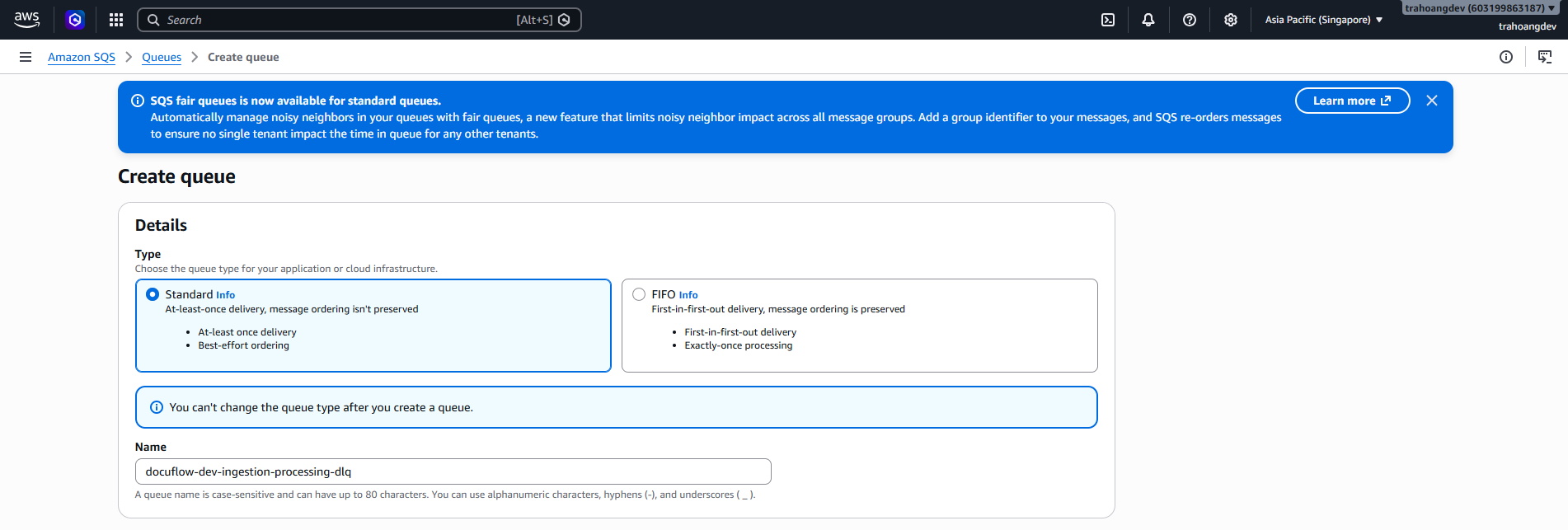Click 'Best-effort ordering' bullet text

243,345
